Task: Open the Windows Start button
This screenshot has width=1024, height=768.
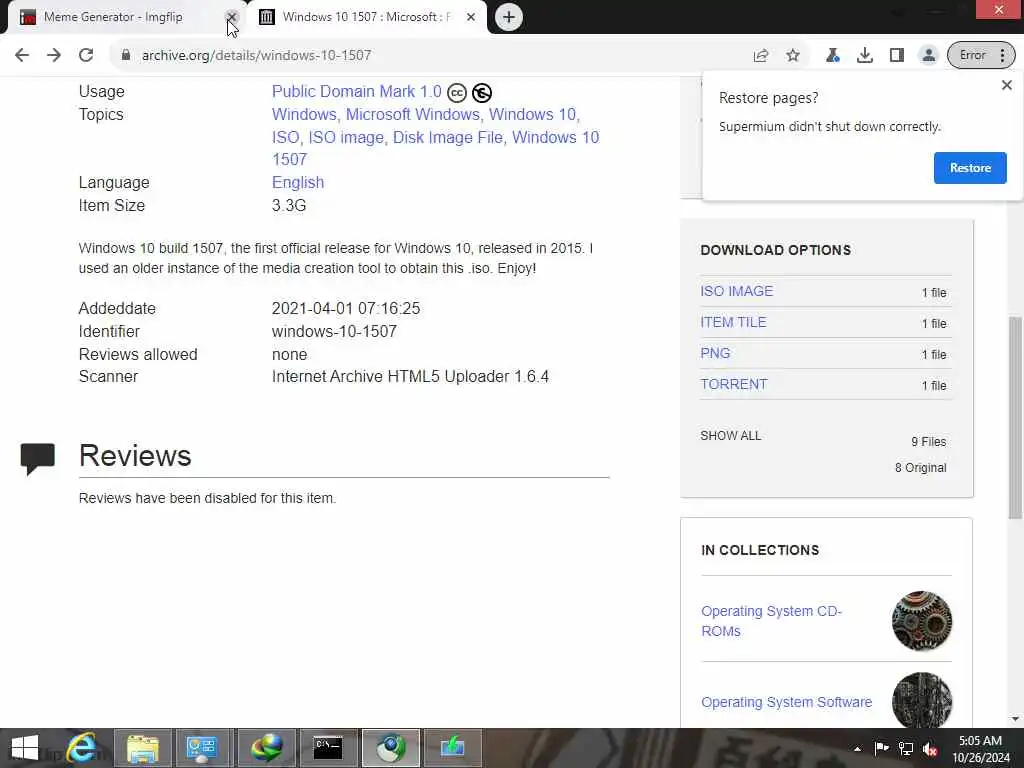Action: [x=25, y=748]
